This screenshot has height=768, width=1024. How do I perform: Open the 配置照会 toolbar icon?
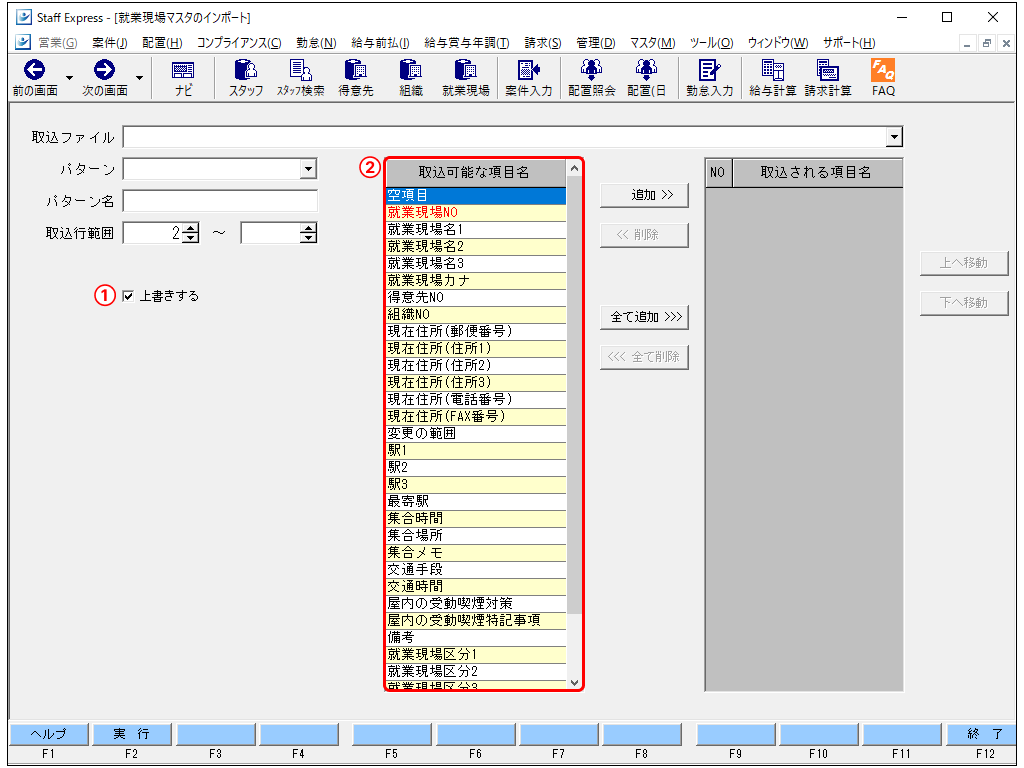[x=591, y=71]
